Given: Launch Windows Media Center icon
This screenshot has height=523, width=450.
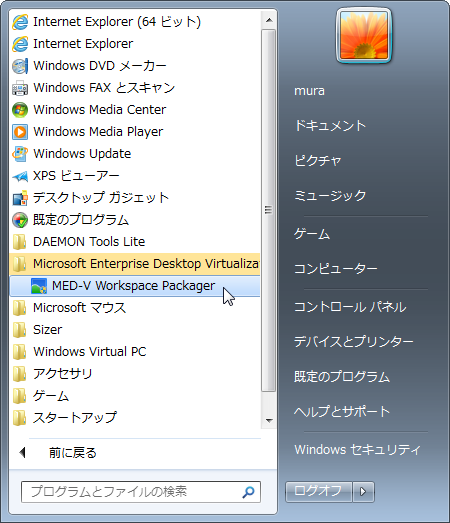Looking at the screenshot, I should (20, 110).
